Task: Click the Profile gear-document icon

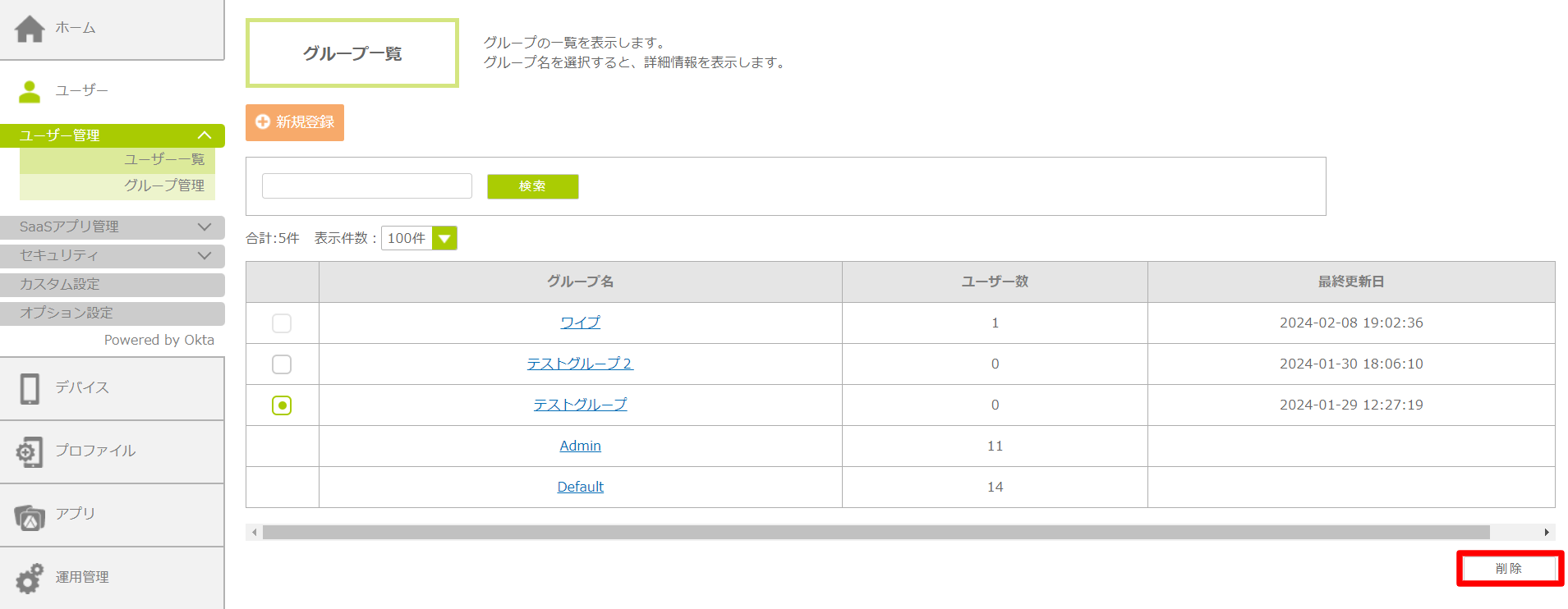Action: tap(30, 451)
